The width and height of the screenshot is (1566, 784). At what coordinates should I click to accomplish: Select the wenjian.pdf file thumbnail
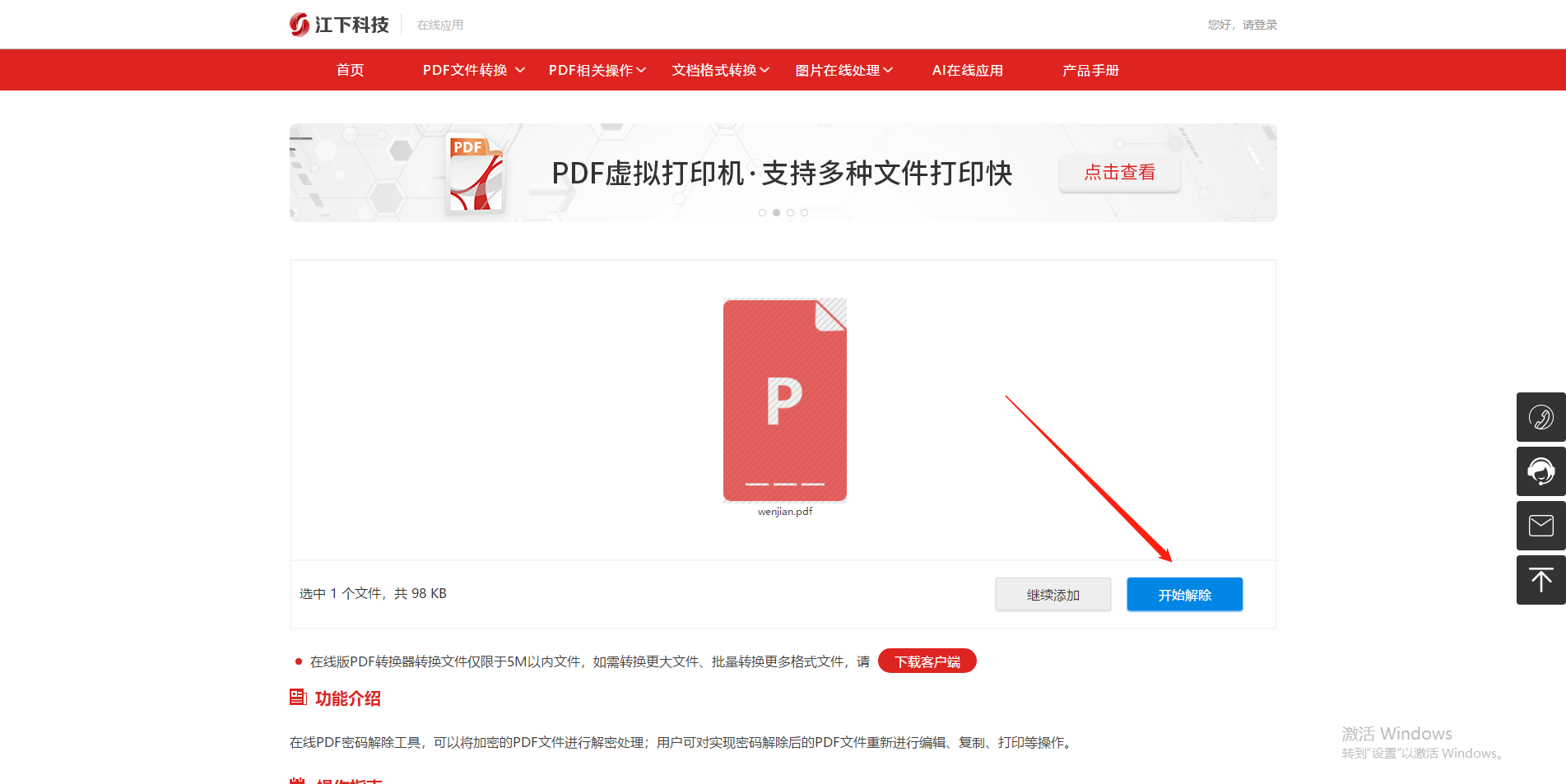click(x=785, y=400)
